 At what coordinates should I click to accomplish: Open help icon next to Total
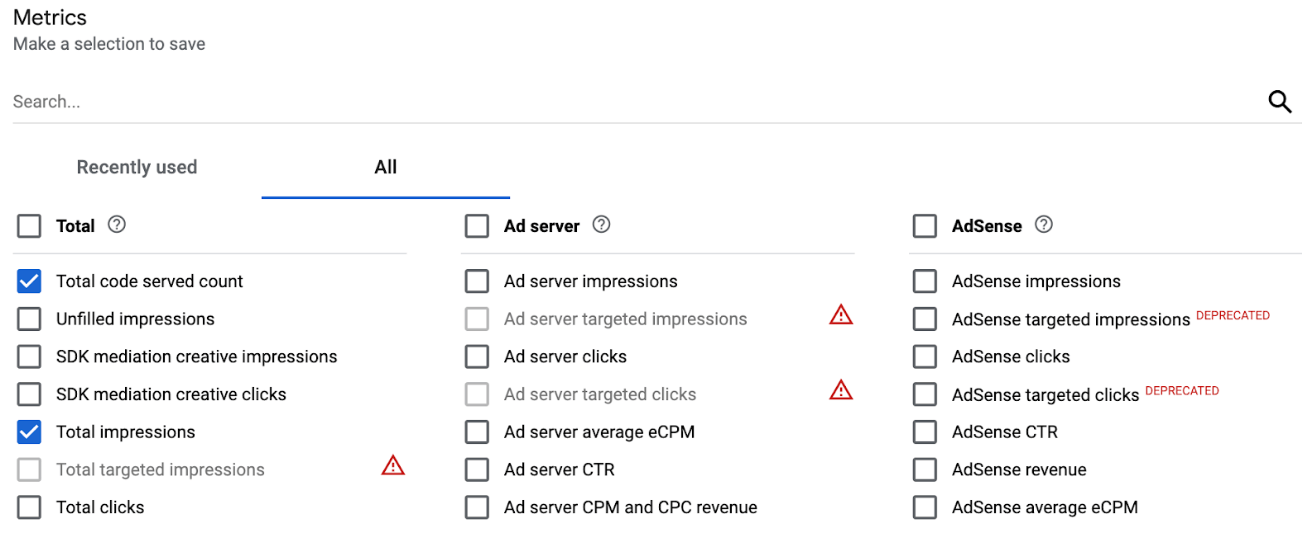[x=117, y=225]
